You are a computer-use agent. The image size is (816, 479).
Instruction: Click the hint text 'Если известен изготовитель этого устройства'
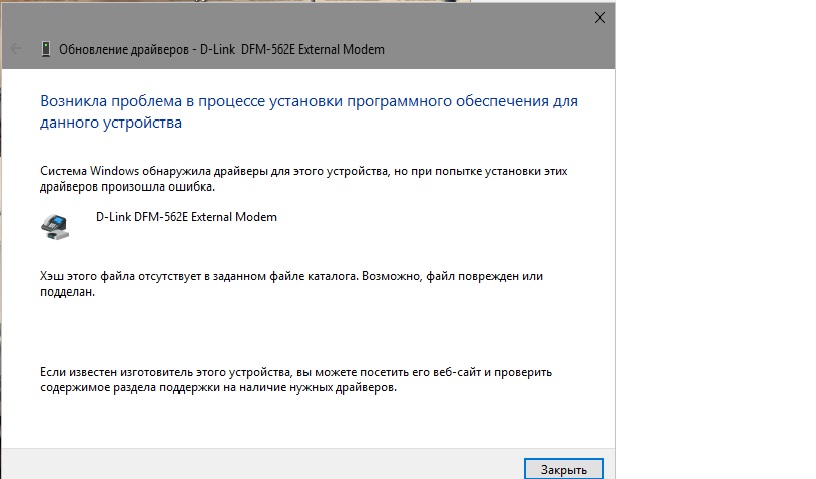pos(296,380)
